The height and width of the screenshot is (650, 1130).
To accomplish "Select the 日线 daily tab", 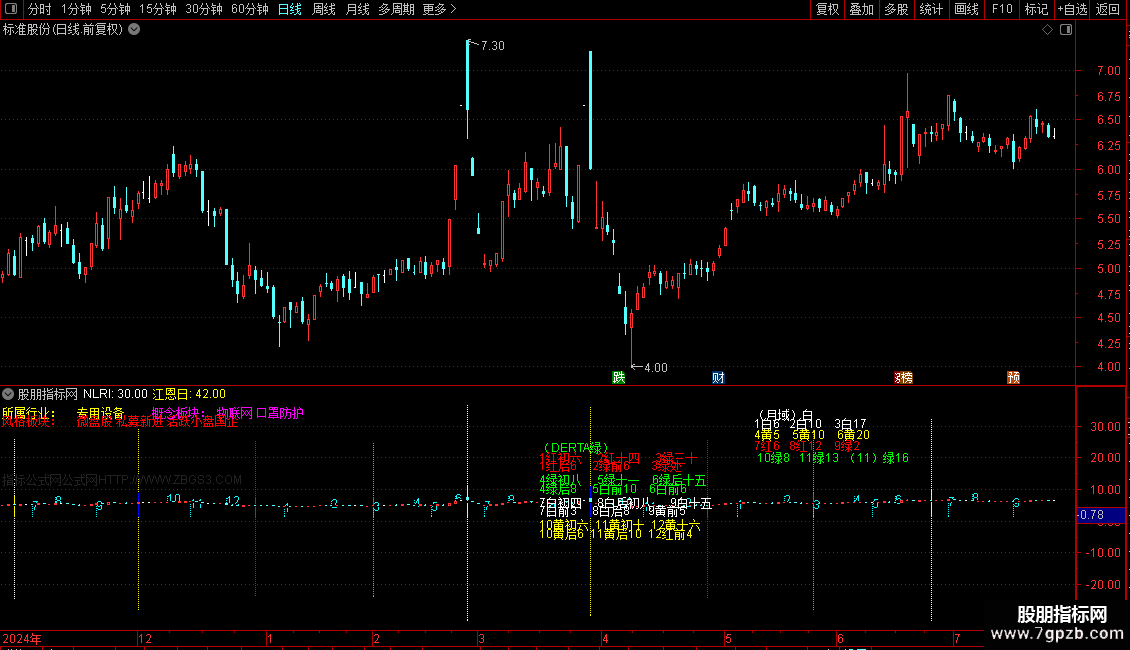I will (x=290, y=9).
